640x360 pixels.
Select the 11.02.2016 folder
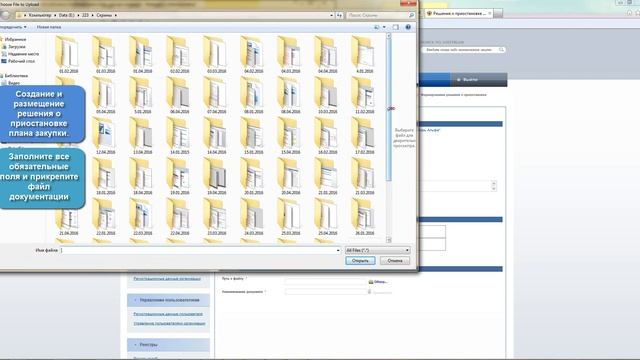click(364, 95)
